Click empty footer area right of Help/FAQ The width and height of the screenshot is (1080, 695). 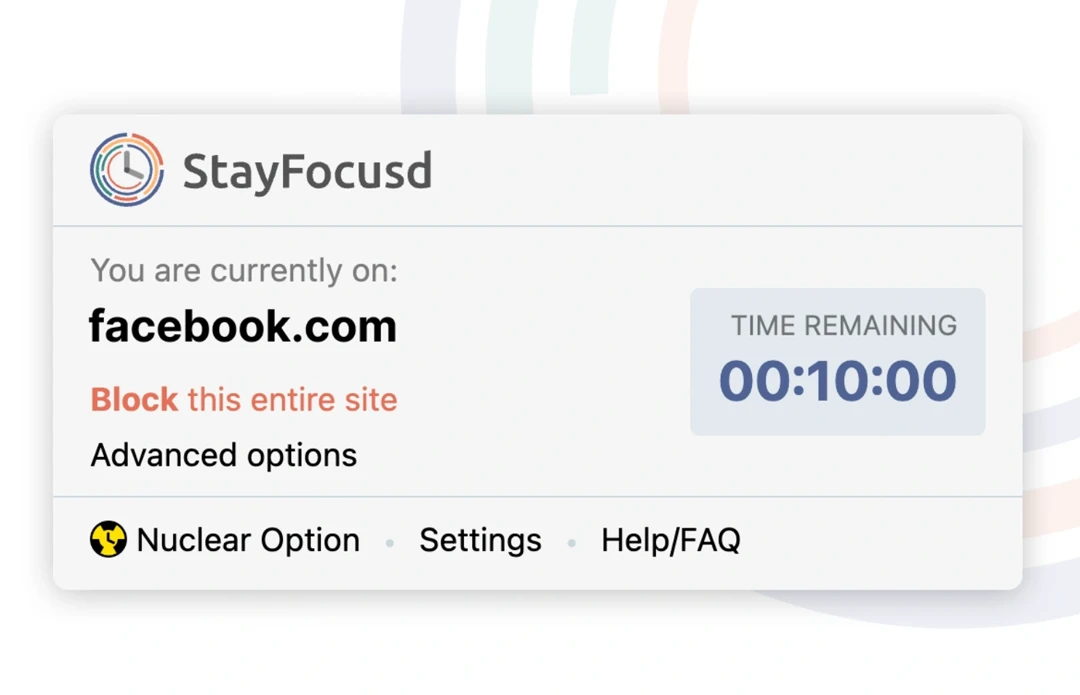[880, 540]
